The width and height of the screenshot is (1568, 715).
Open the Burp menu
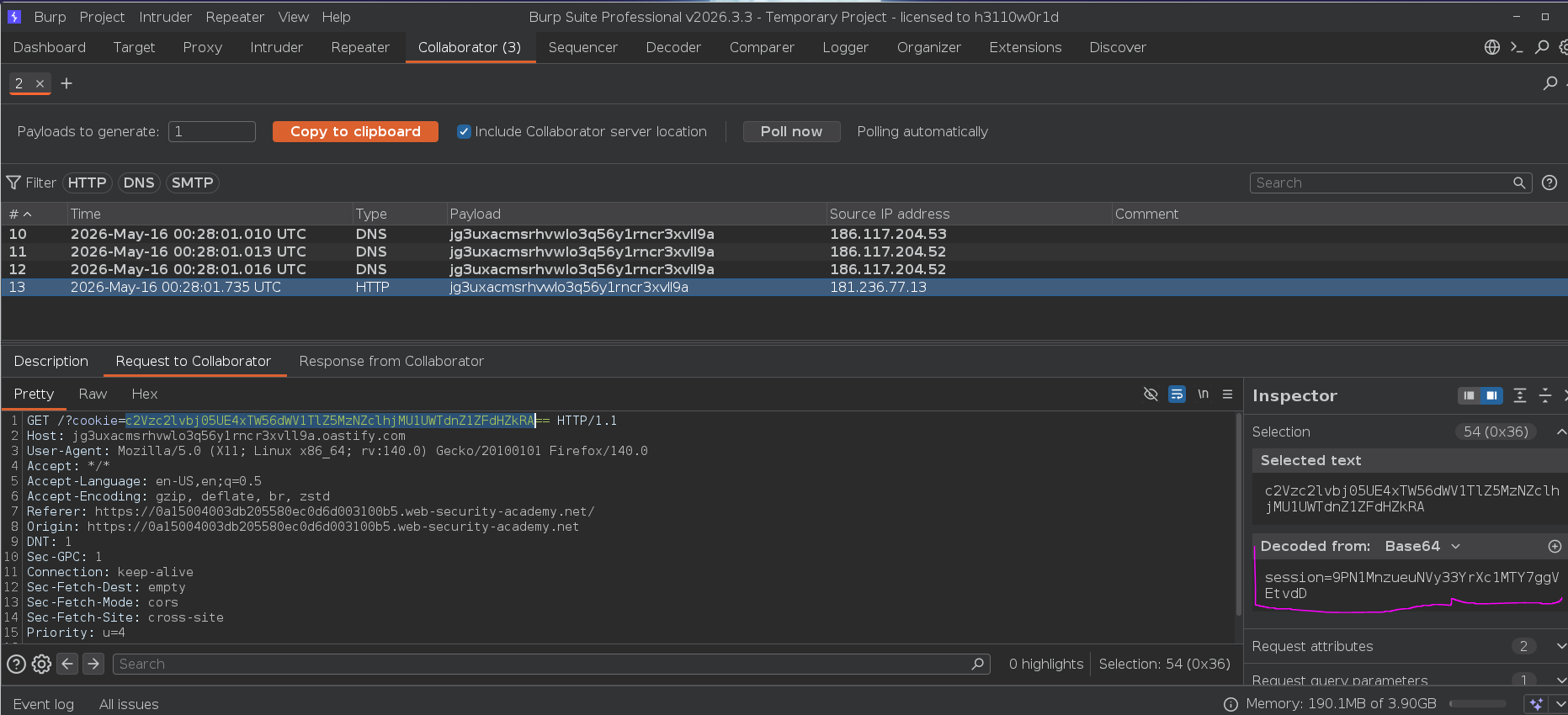50,17
